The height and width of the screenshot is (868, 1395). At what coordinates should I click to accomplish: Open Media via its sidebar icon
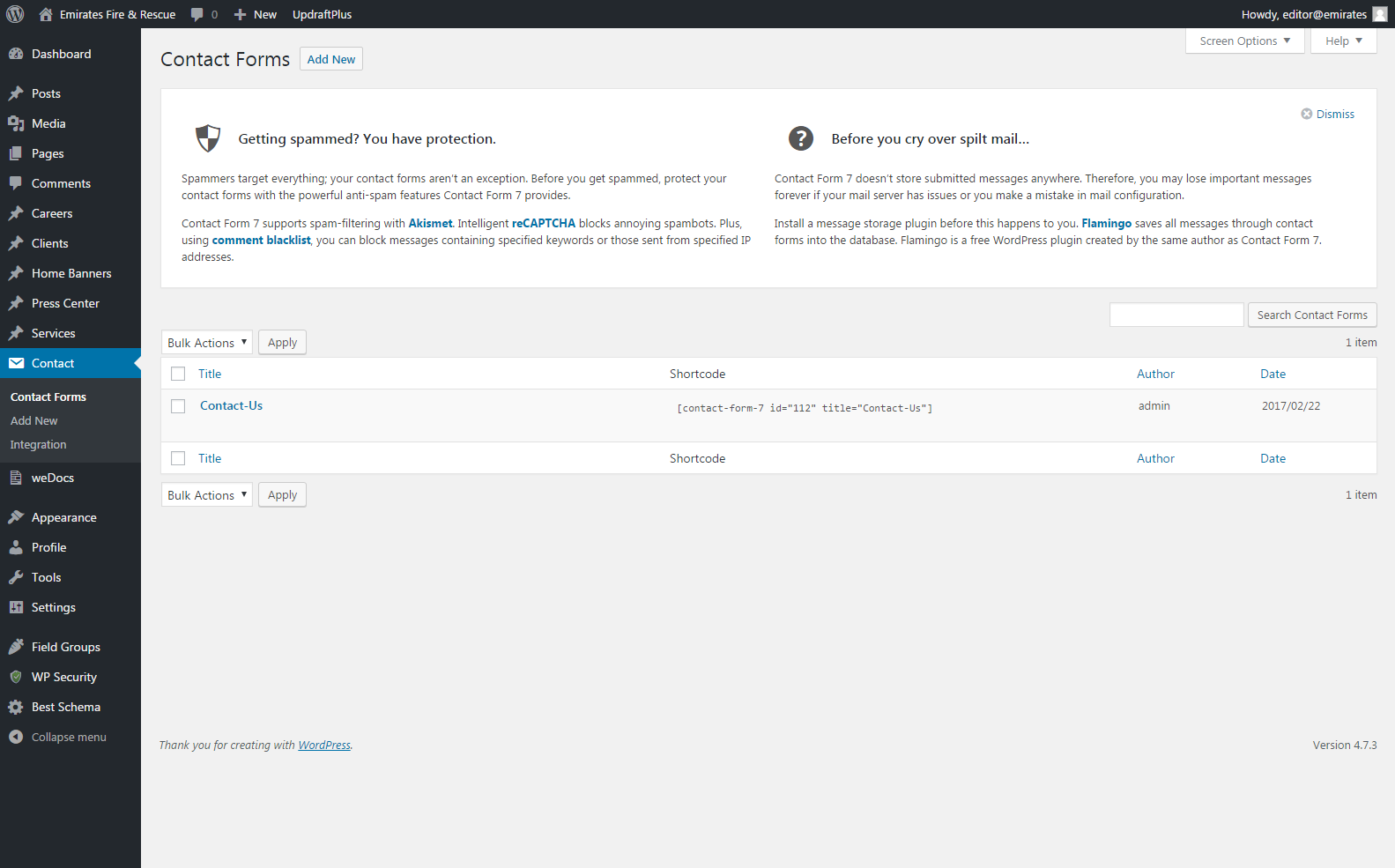(x=16, y=123)
